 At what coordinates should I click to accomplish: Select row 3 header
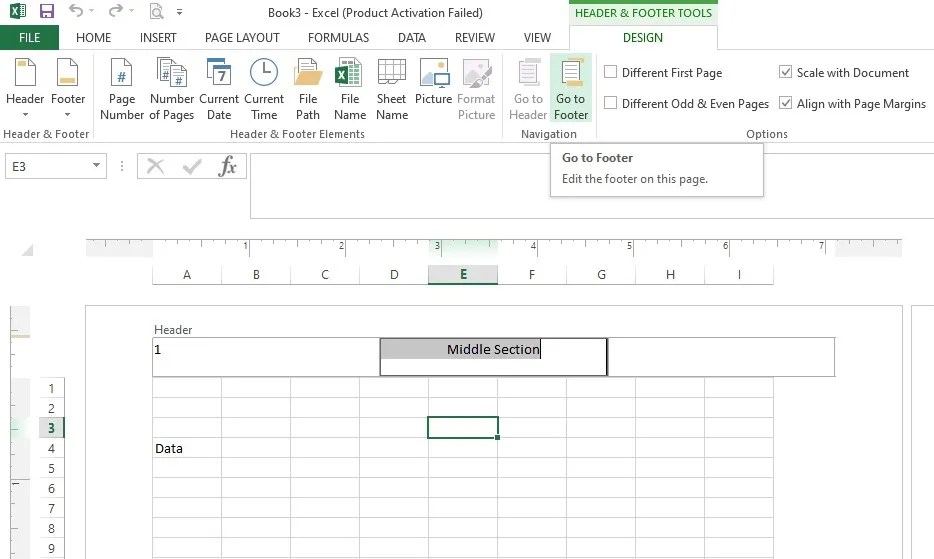(51, 428)
